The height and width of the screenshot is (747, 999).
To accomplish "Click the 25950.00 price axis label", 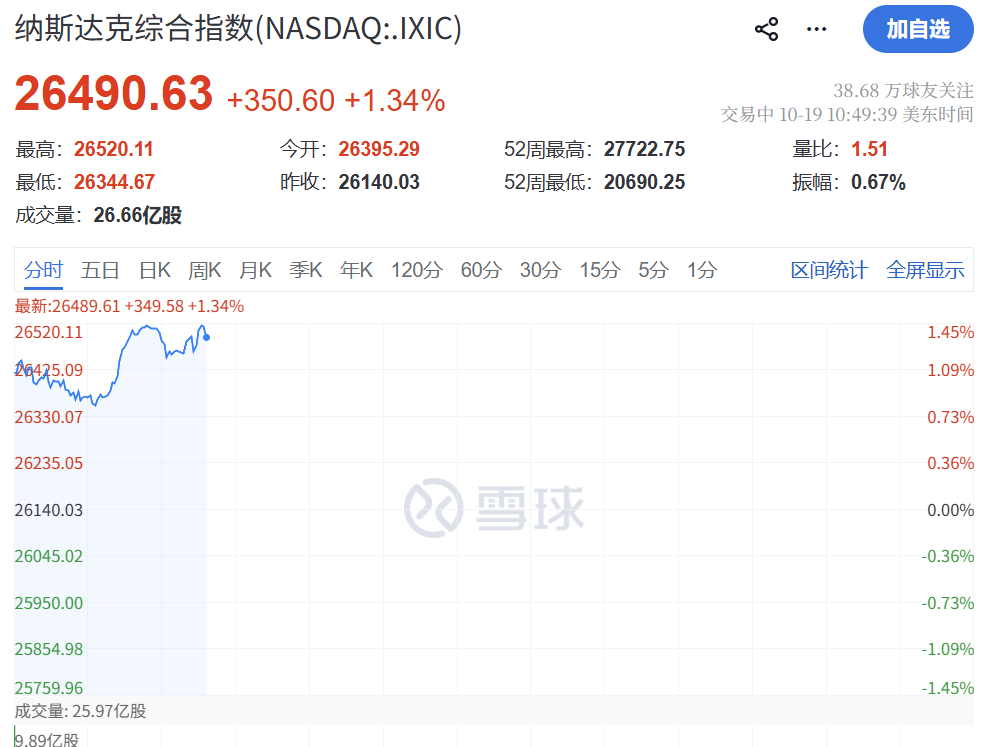I will 49,603.
